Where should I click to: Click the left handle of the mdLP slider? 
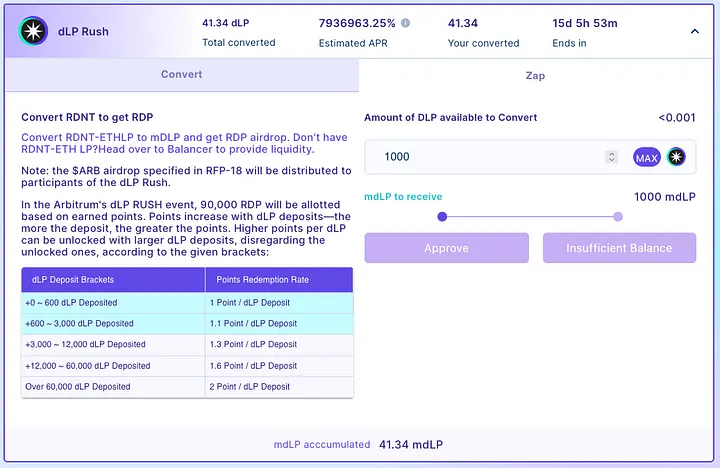coord(442,217)
